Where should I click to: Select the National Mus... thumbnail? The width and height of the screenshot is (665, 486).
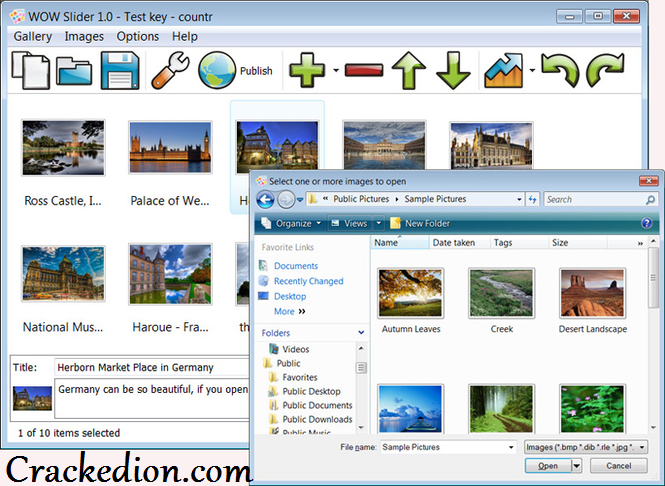63,274
